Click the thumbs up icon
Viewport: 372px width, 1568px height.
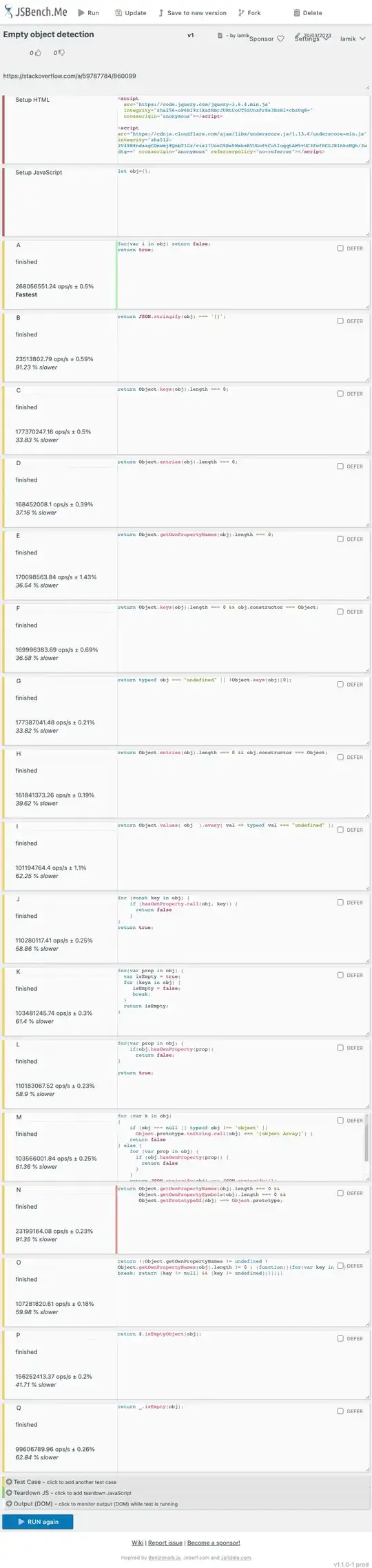[38, 52]
